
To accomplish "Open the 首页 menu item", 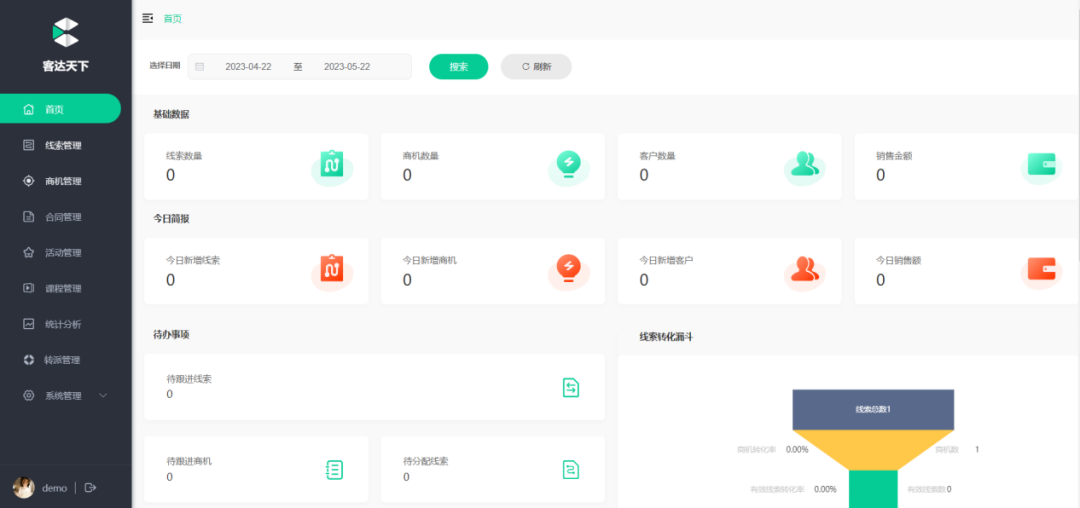I will pos(60,109).
